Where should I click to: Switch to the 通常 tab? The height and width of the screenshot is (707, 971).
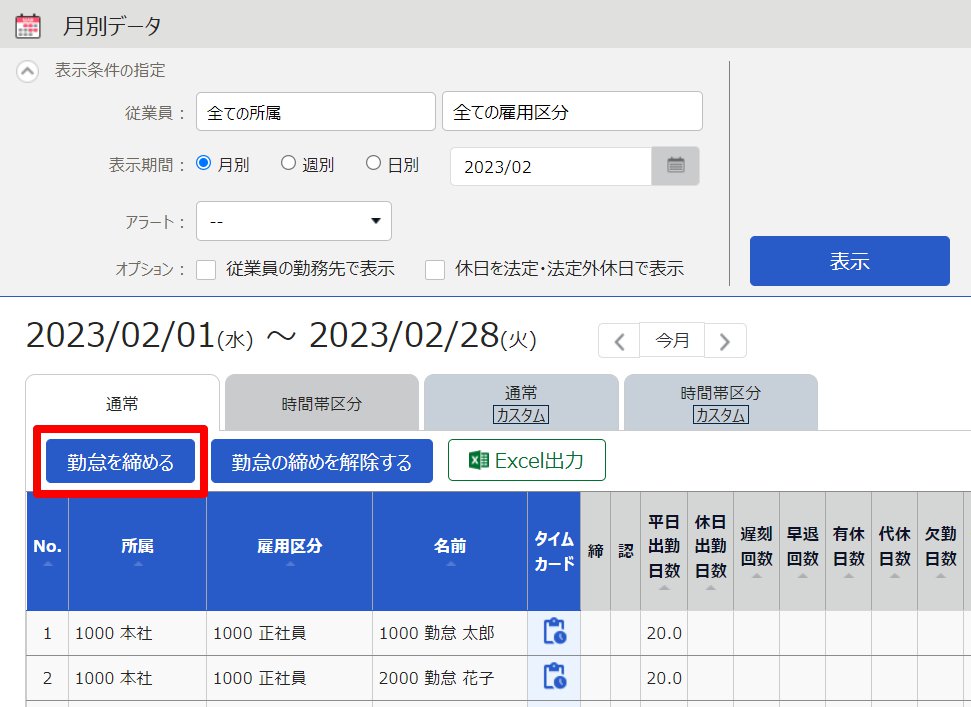(123, 403)
